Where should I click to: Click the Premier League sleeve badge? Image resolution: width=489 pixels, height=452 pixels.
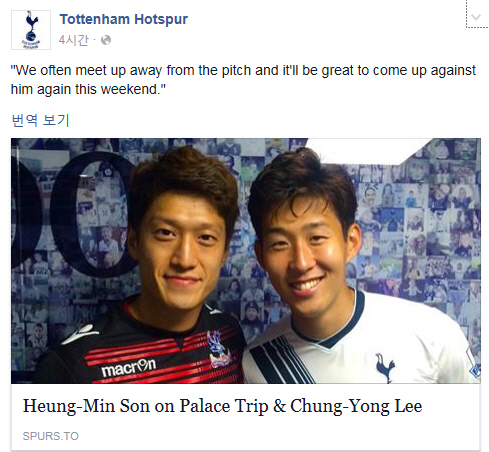point(474,368)
